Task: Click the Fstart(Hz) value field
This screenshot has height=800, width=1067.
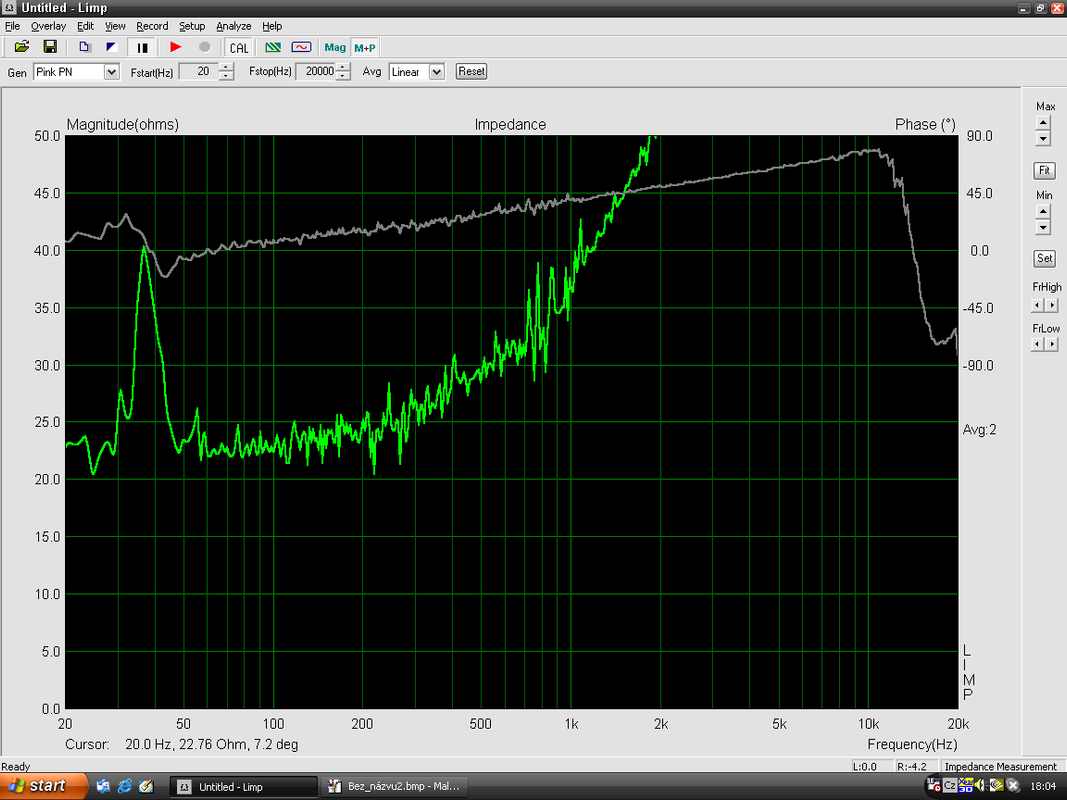Action: 199,71
